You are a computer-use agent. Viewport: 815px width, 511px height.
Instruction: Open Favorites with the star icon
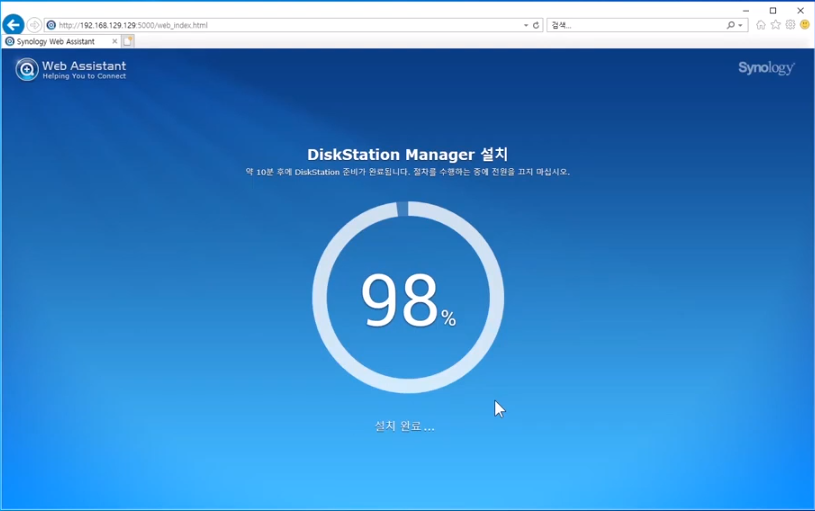coord(775,24)
